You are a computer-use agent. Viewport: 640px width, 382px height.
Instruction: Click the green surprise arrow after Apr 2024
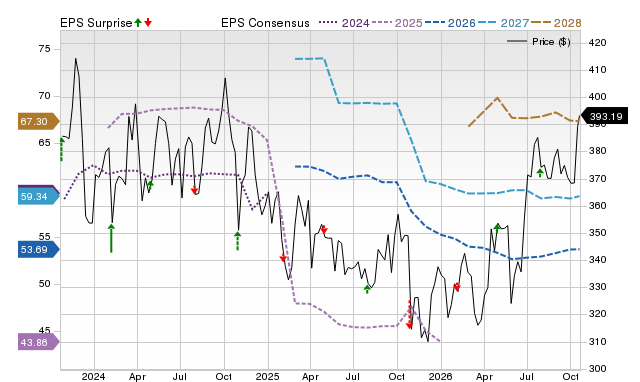pyautogui.click(x=150, y=185)
